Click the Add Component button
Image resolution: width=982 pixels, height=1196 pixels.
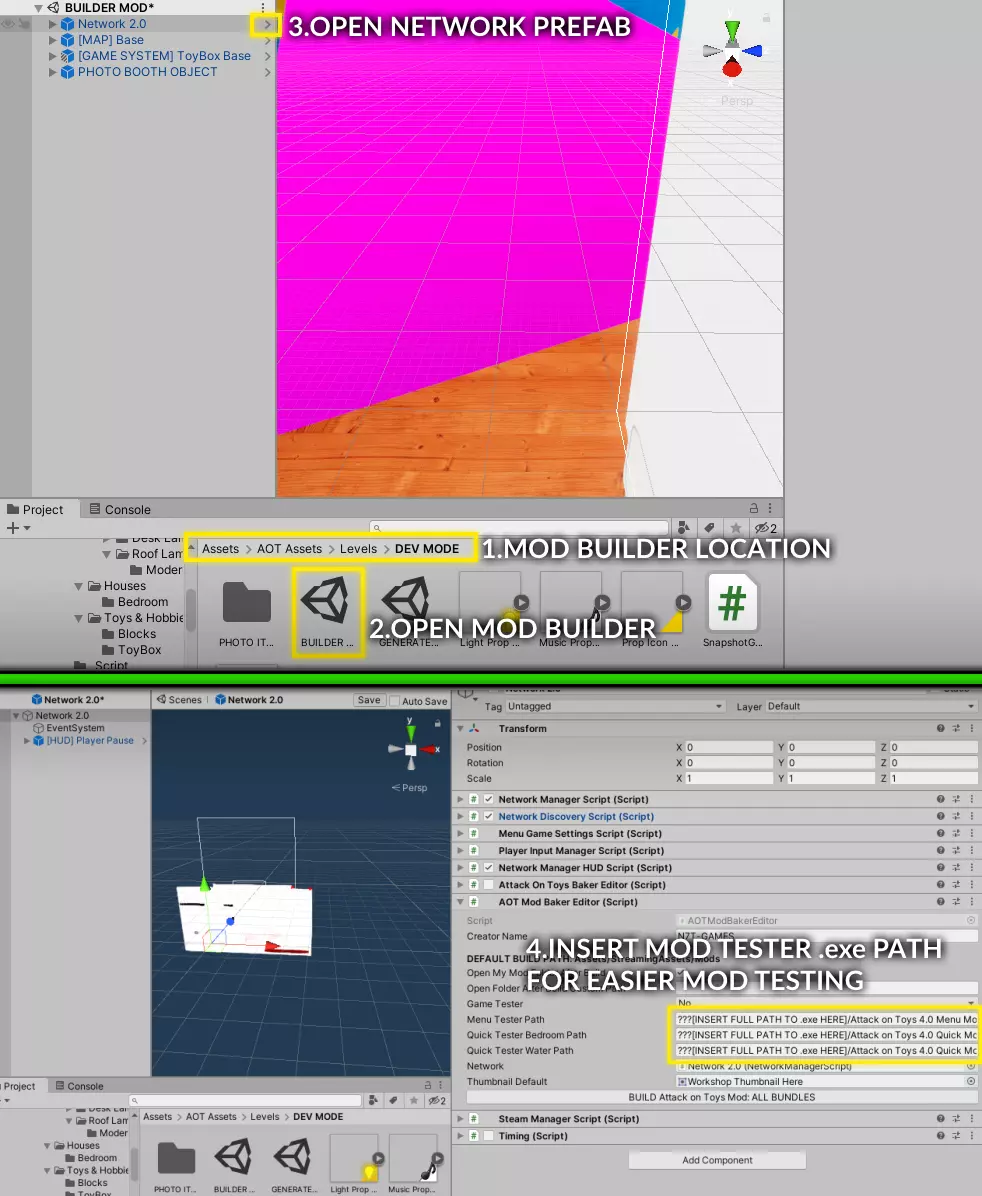717,1160
